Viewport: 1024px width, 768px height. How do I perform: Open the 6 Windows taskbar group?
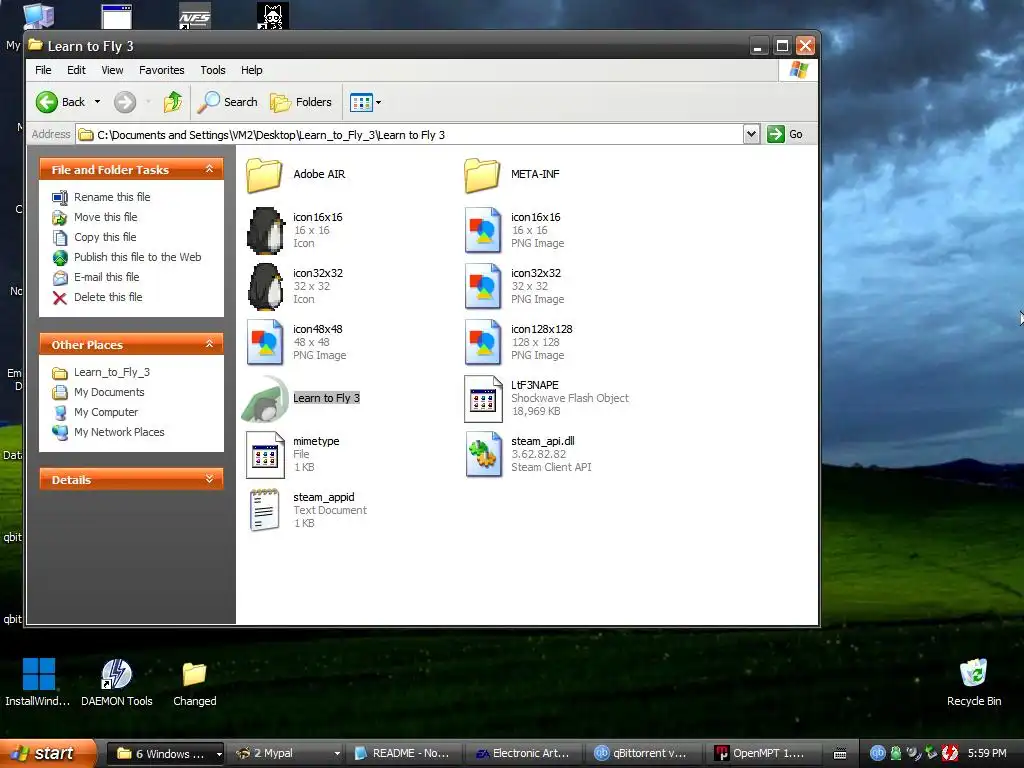(x=165, y=754)
